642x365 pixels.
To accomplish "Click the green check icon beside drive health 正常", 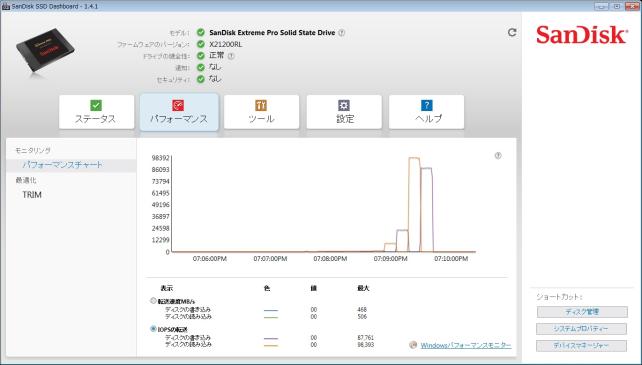I will pyautogui.click(x=201, y=56).
